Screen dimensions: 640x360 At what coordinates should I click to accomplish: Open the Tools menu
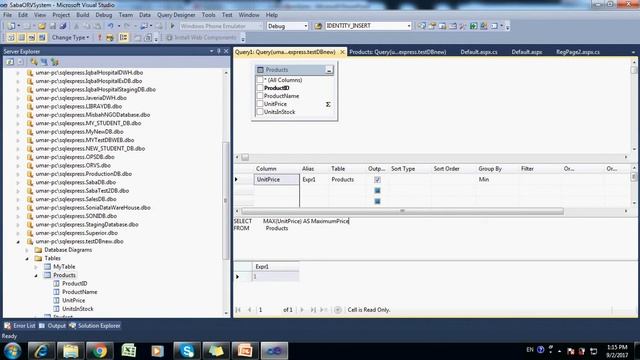coord(208,15)
